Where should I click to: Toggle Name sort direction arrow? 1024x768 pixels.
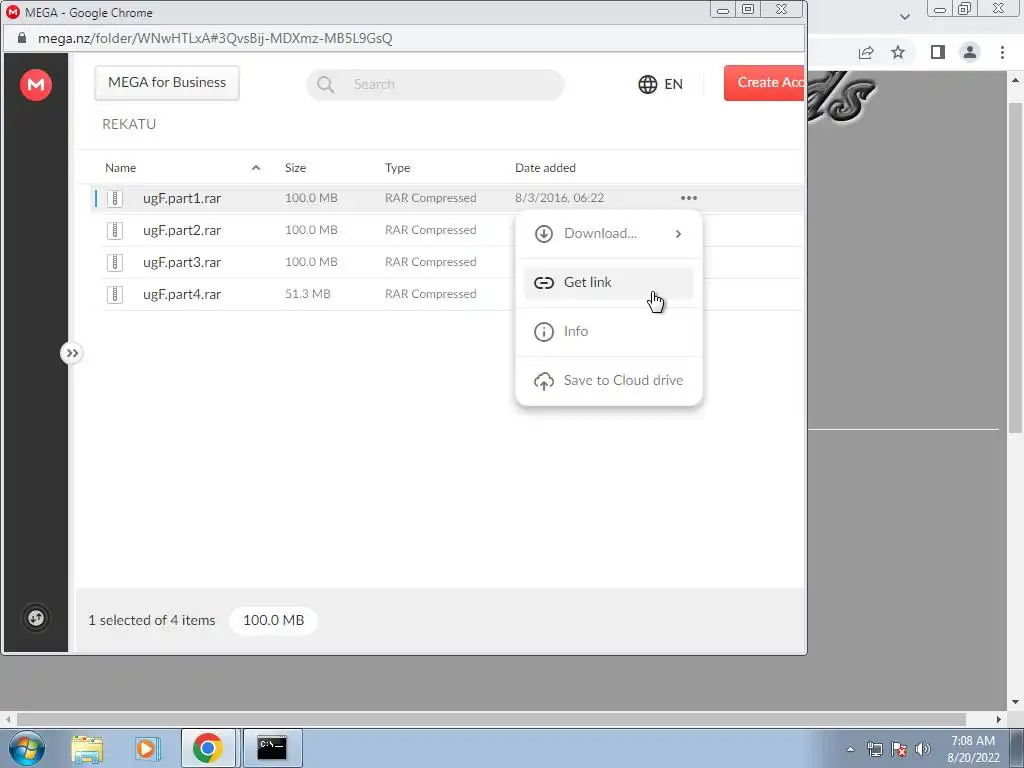[256, 168]
